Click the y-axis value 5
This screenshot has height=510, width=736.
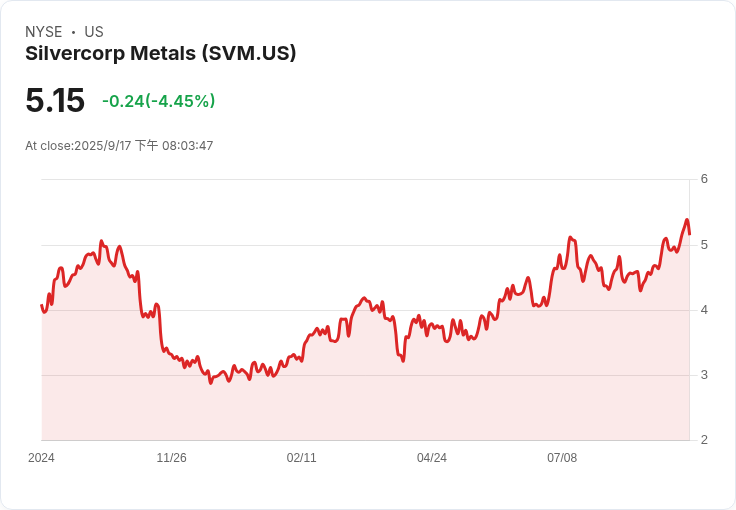pos(704,245)
